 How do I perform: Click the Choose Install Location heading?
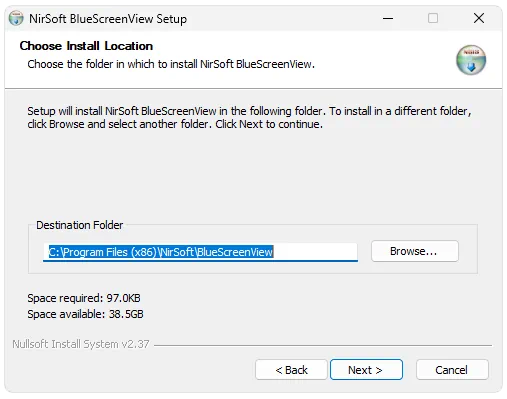pyautogui.click(x=86, y=46)
